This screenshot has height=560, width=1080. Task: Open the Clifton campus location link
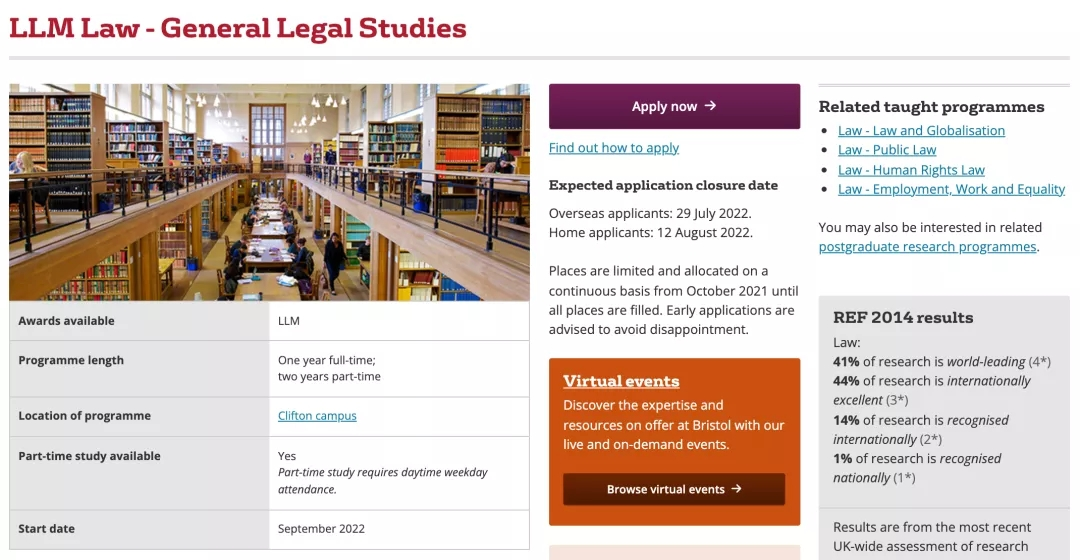pos(317,416)
